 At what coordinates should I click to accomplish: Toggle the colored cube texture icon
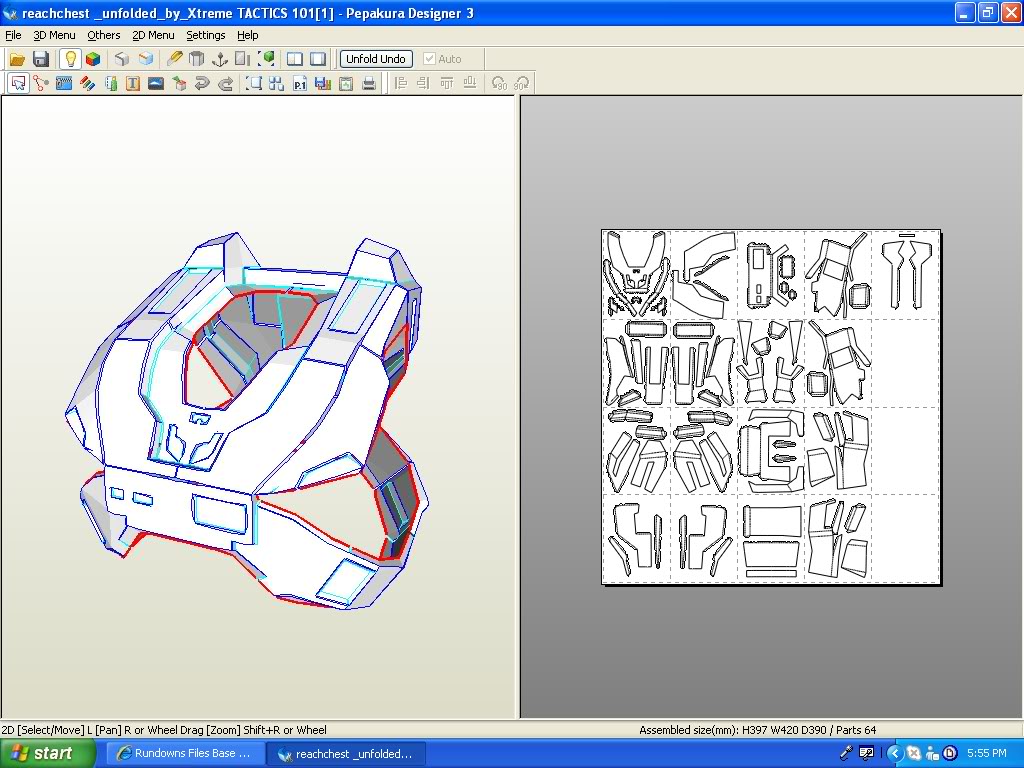(x=93, y=59)
